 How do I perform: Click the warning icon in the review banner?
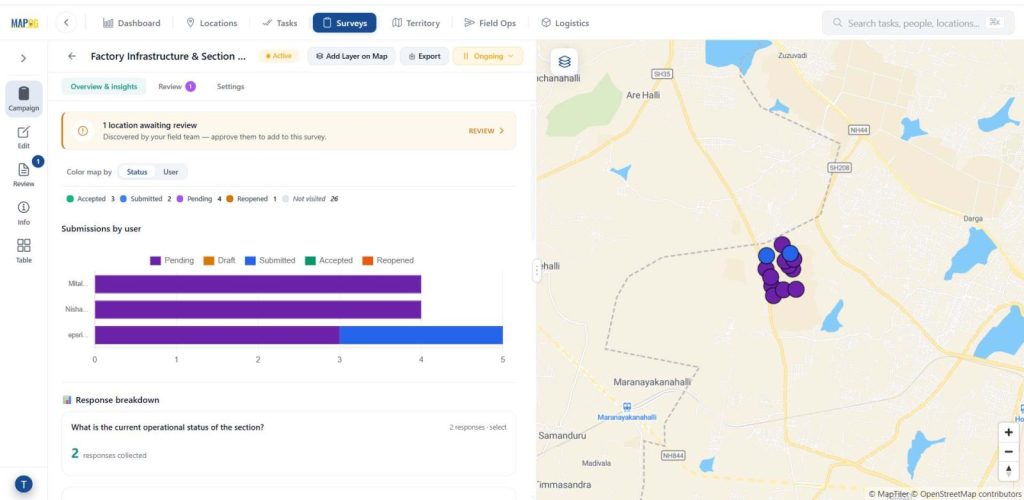(x=83, y=131)
